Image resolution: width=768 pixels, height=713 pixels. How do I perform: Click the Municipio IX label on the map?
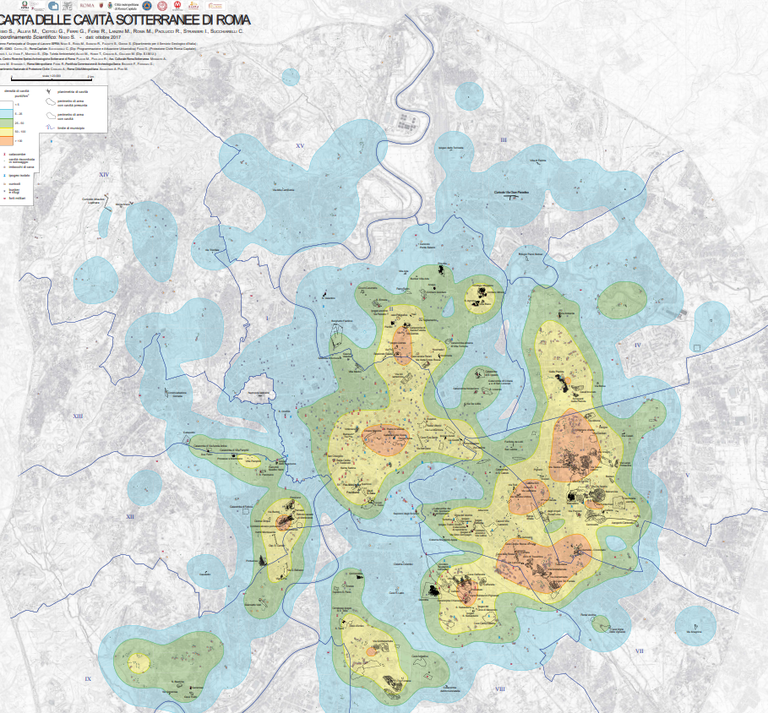(x=88, y=679)
